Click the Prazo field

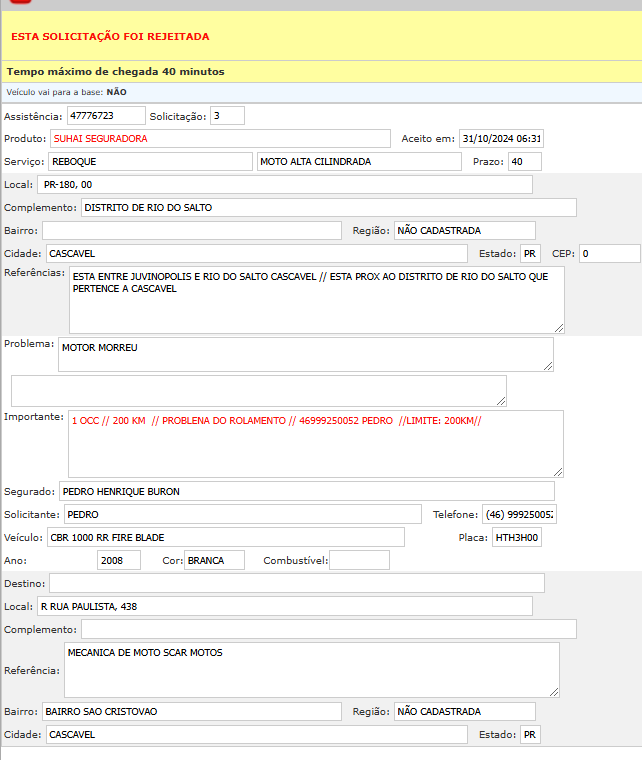(524, 162)
